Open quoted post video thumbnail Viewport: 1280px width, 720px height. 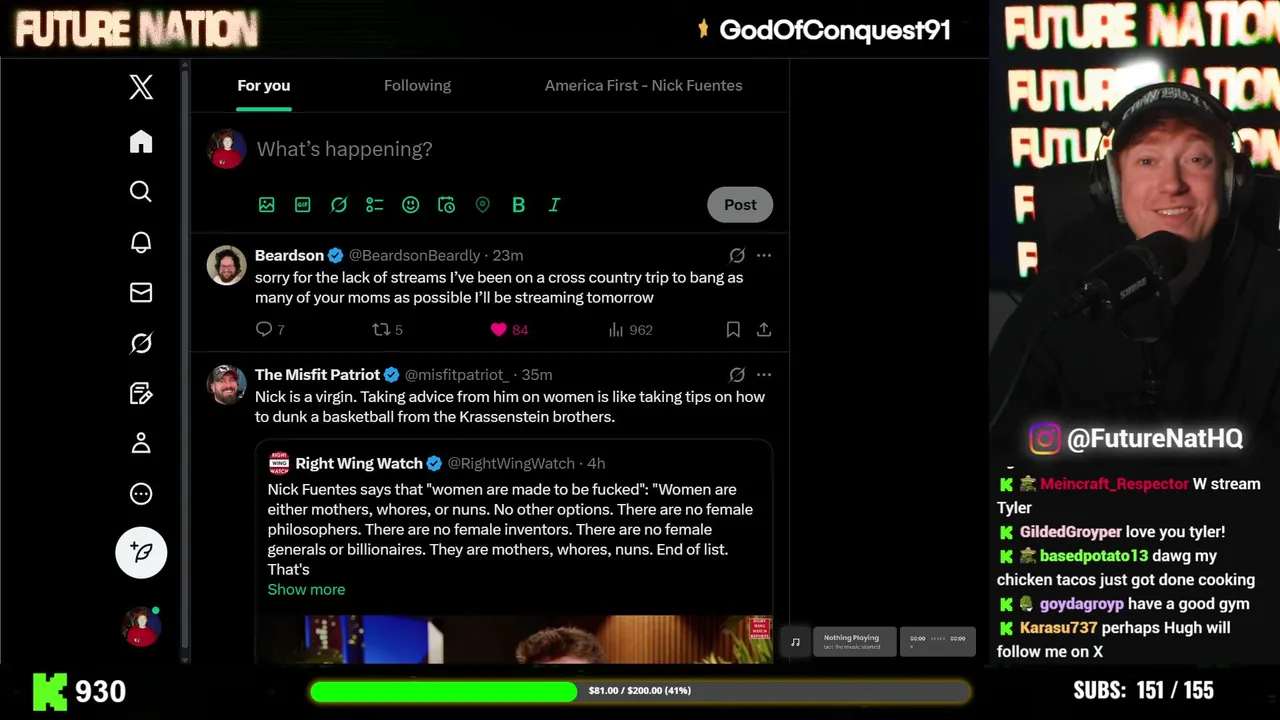click(513, 639)
